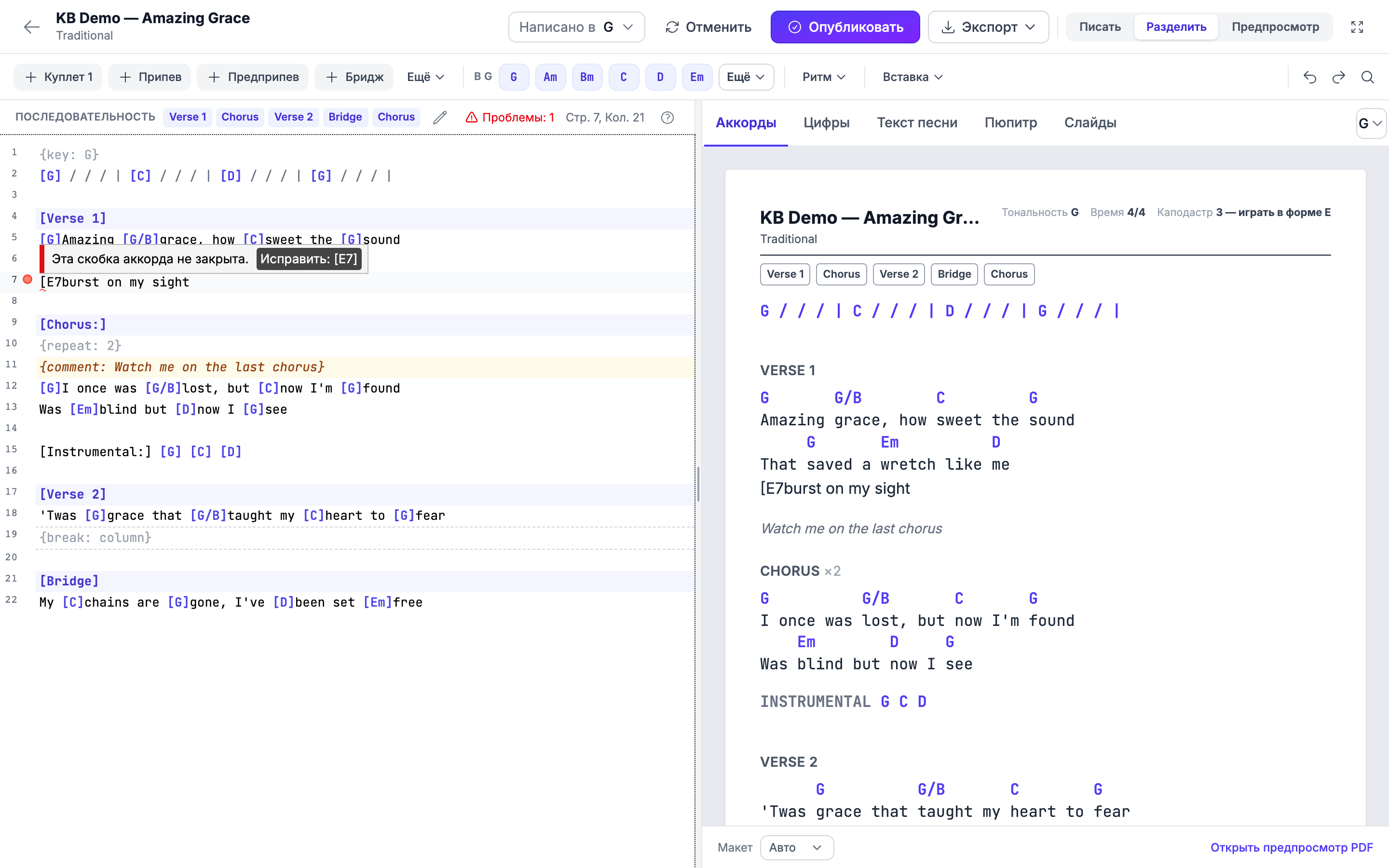Viewport: 1389px width, 868px height.
Task: Click the redo arrow icon
Action: point(1338,77)
